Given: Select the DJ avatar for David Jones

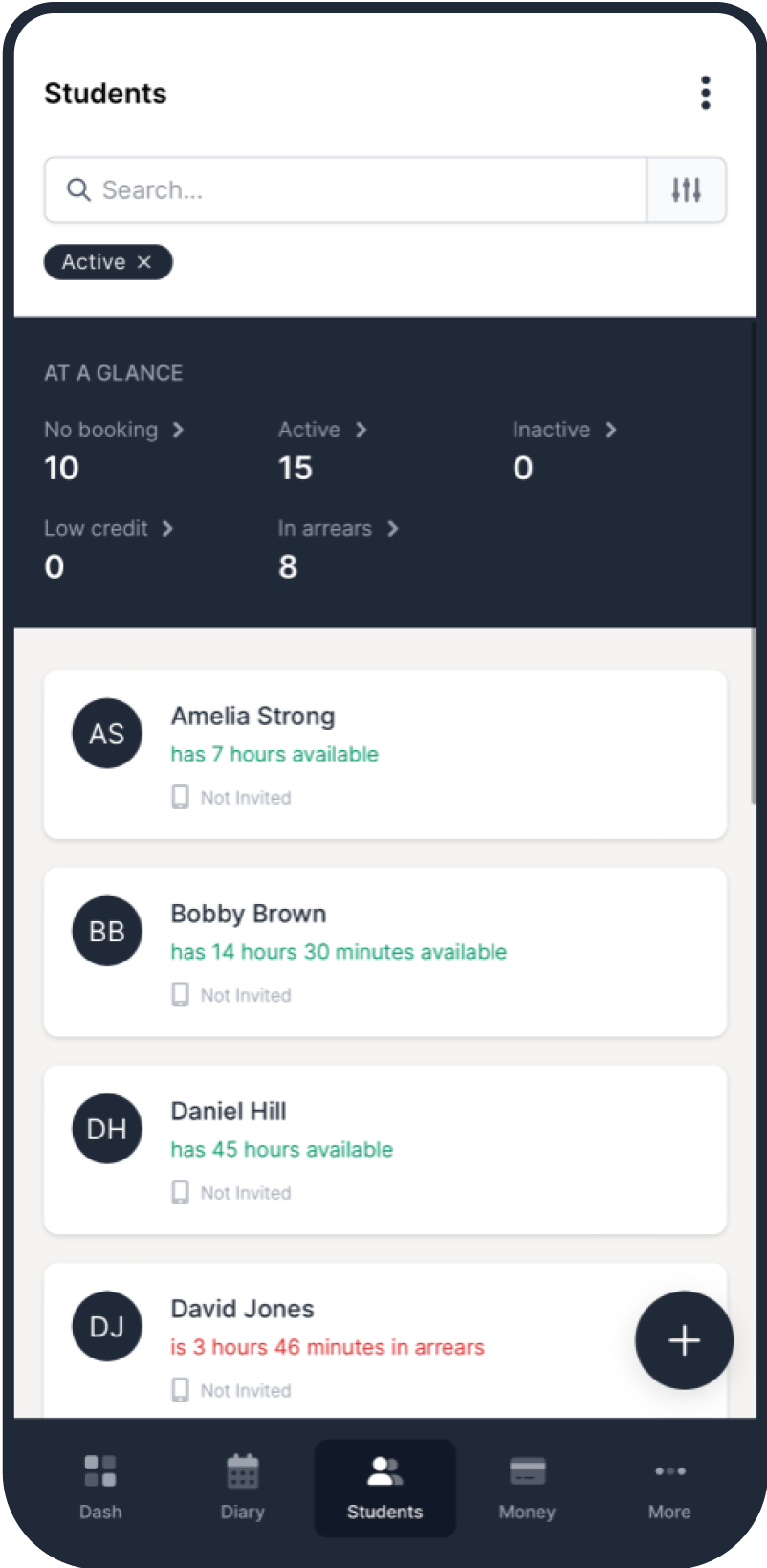Looking at the screenshot, I should click(107, 1327).
